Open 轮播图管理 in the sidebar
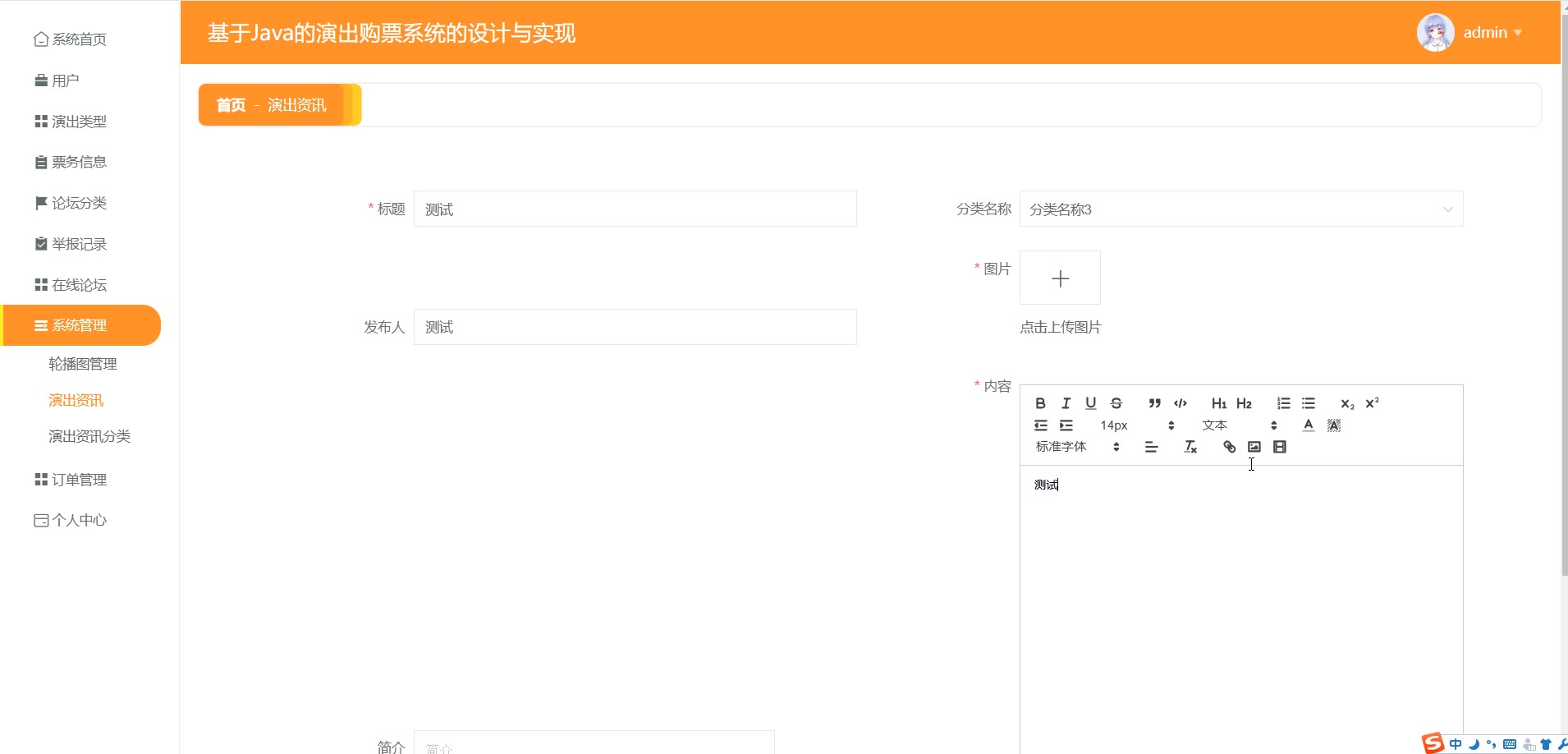This screenshot has height=754, width=1568. [x=83, y=364]
